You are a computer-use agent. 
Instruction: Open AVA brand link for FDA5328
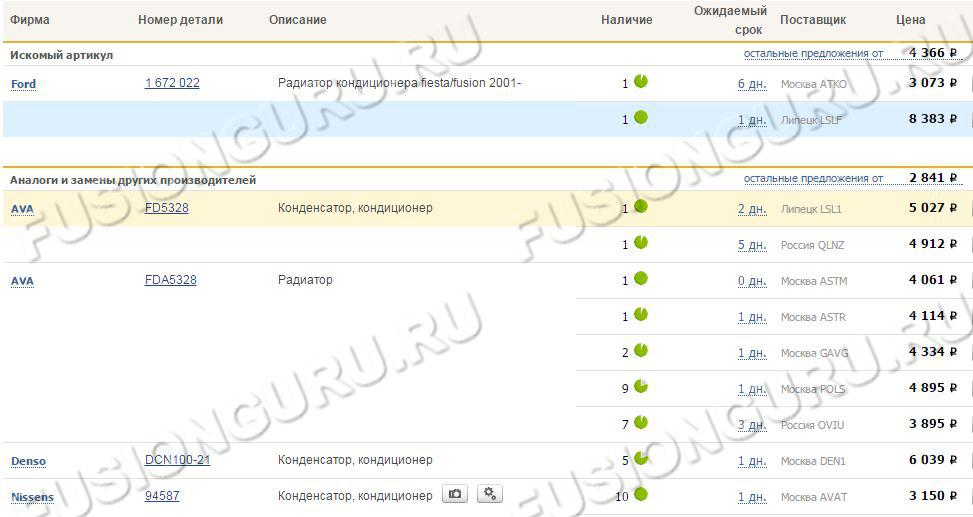pos(22,281)
